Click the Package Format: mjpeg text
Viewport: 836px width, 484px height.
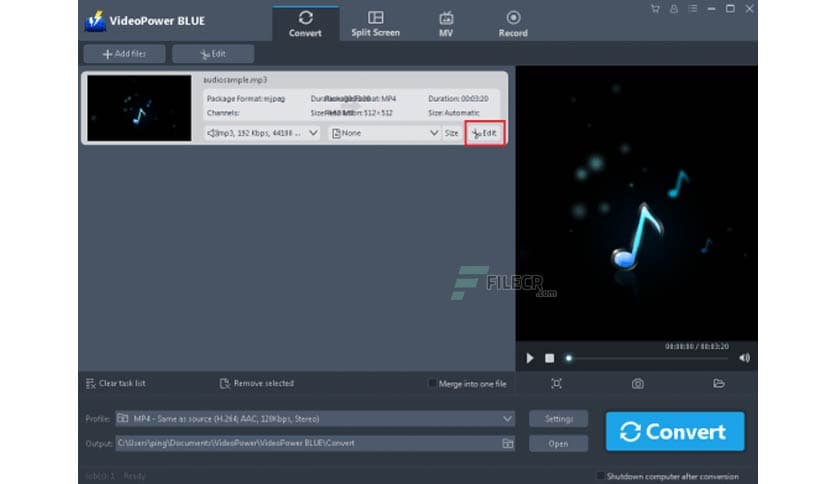pos(246,99)
